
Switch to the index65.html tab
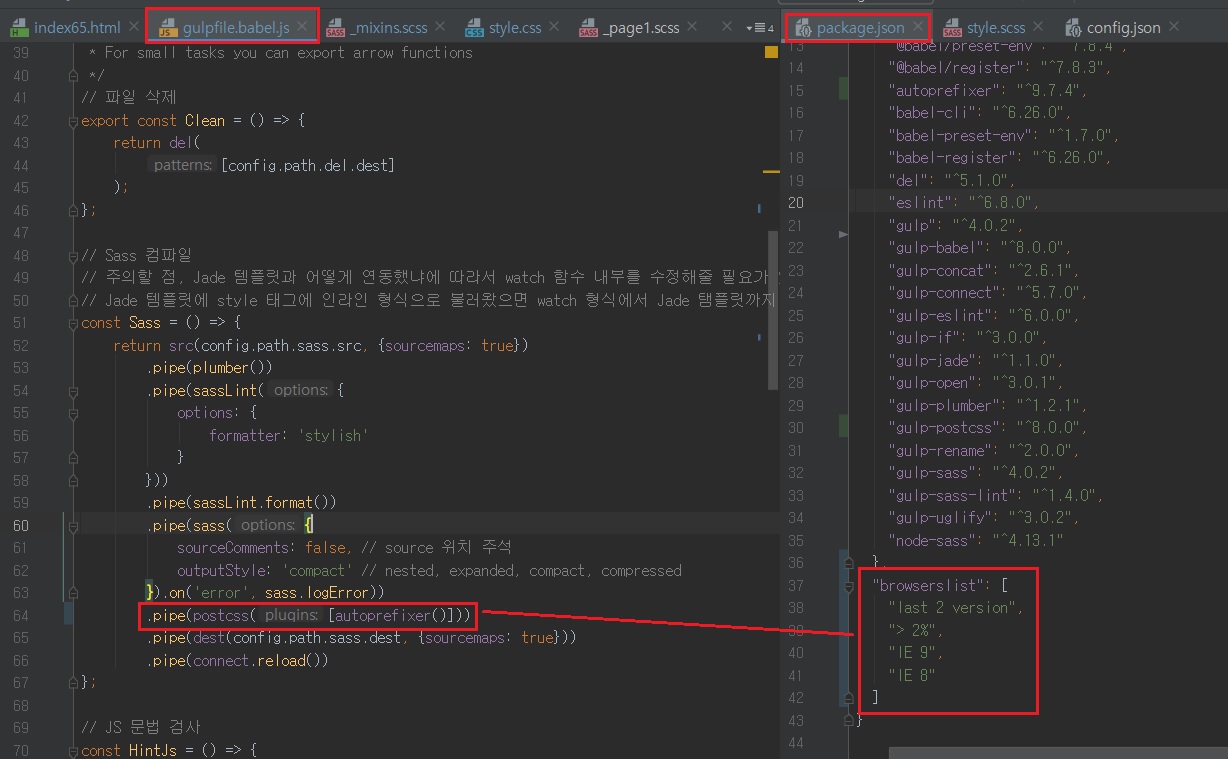[76, 28]
